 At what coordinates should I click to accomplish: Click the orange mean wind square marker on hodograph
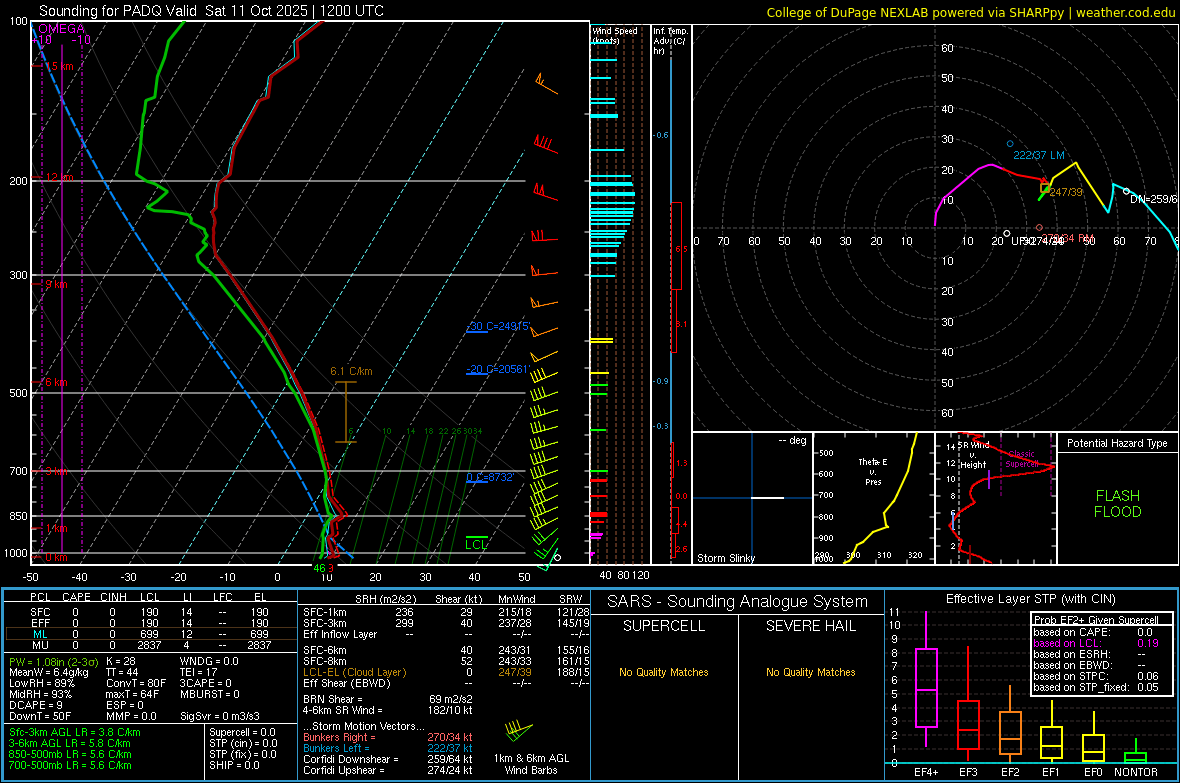(1045, 188)
